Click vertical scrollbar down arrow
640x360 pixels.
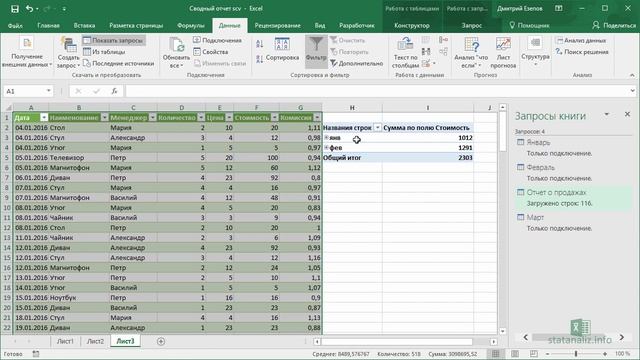click(x=503, y=331)
